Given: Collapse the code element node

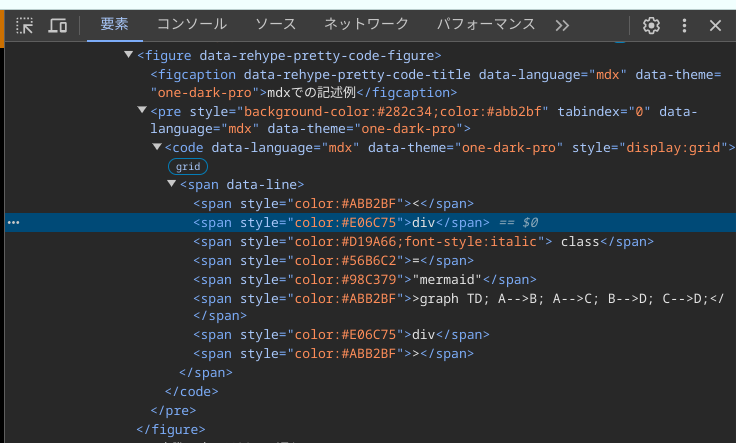Looking at the screenshot, I should click(156, 147).
